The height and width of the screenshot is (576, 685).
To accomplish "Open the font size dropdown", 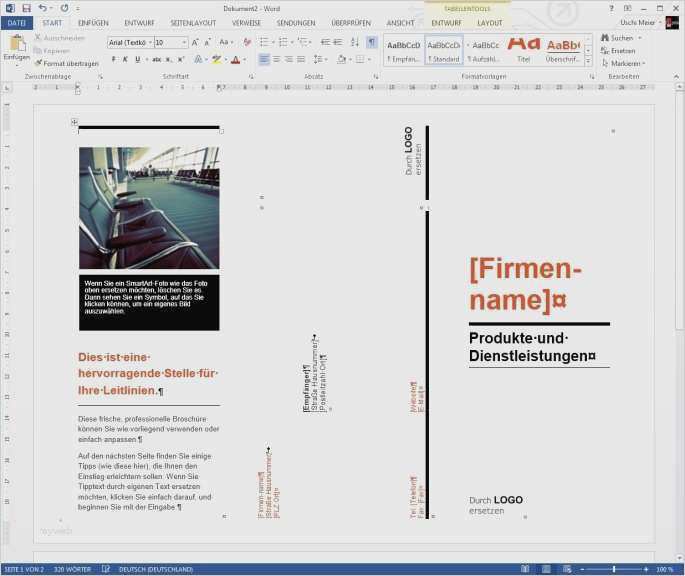I will [x=185, y=42].
